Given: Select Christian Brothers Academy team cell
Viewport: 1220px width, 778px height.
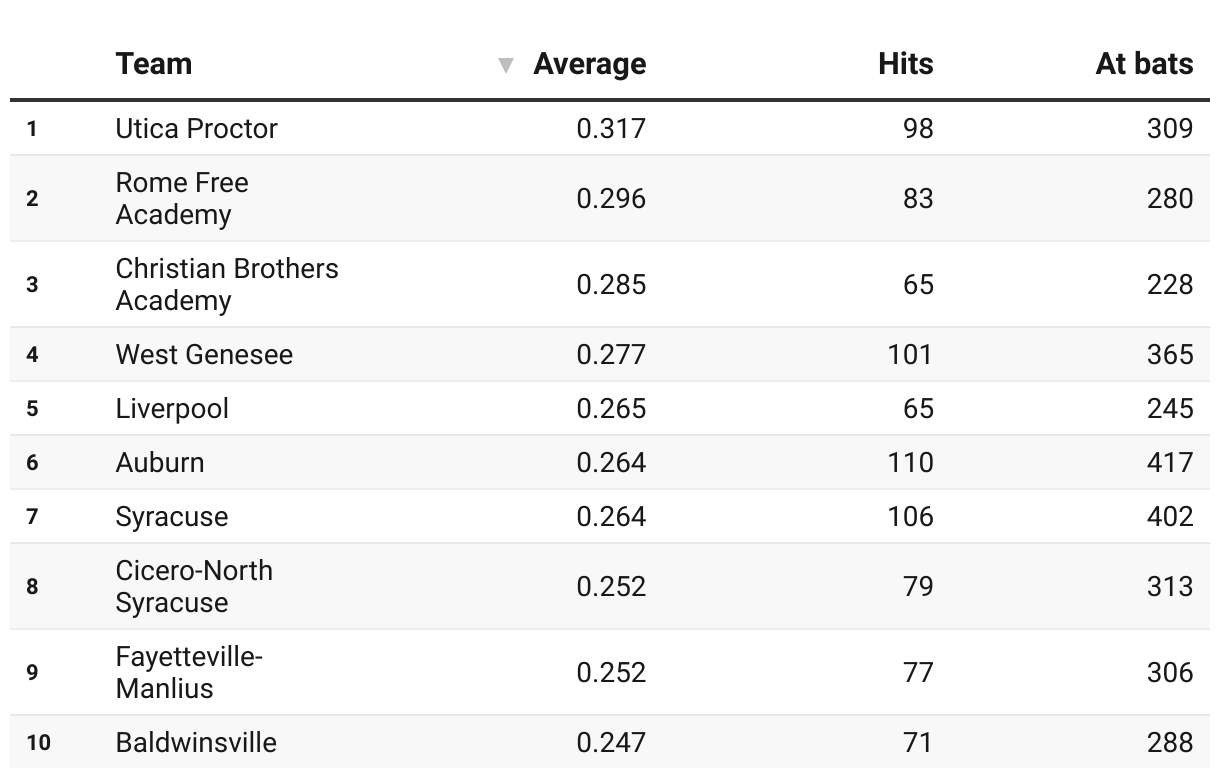Looking at the screenshot, I should click(227, 284).
